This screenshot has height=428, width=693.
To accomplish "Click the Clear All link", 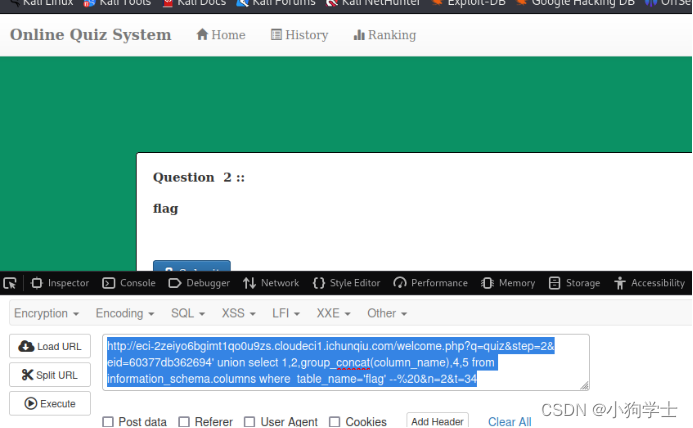I will coord(510,422).
